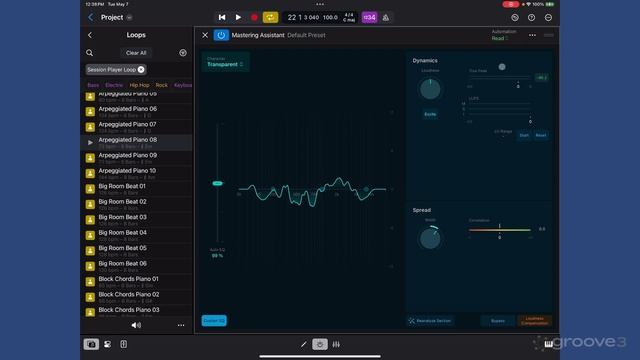Toggle the Mastering Assistant power button
The height and width of the screenshot is (360, 640).
click(x=221, y=35)
